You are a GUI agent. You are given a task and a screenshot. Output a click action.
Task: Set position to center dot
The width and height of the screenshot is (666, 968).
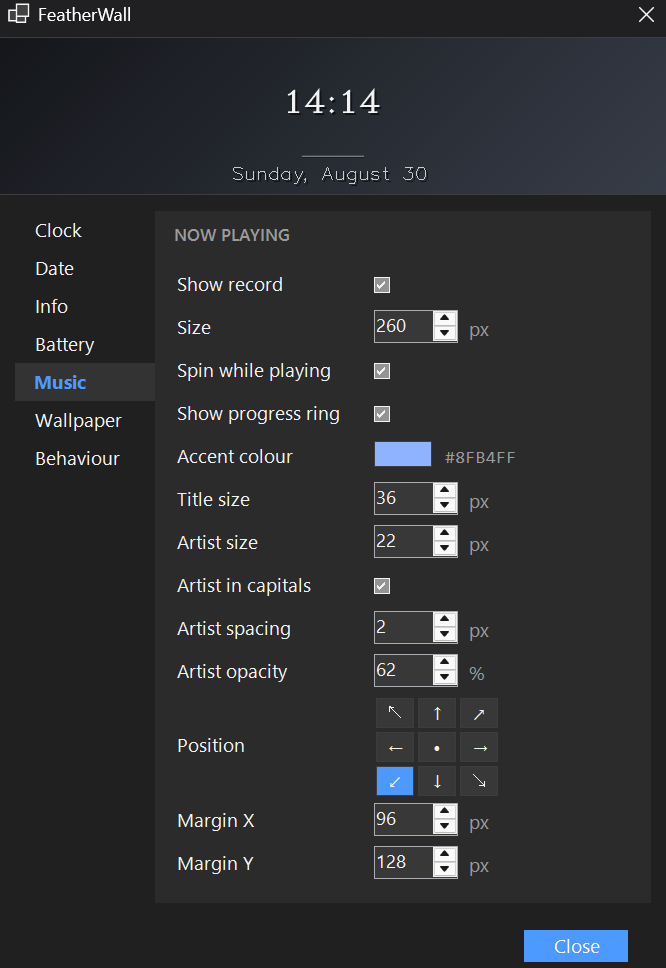437,748
